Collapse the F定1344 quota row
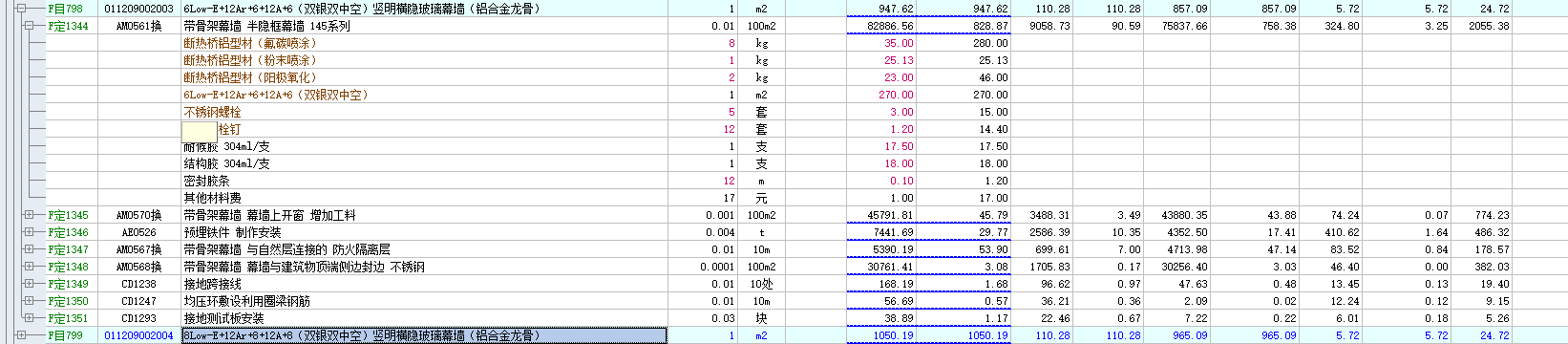Screen dimensions: 1568x344 (x=29, y=26)
